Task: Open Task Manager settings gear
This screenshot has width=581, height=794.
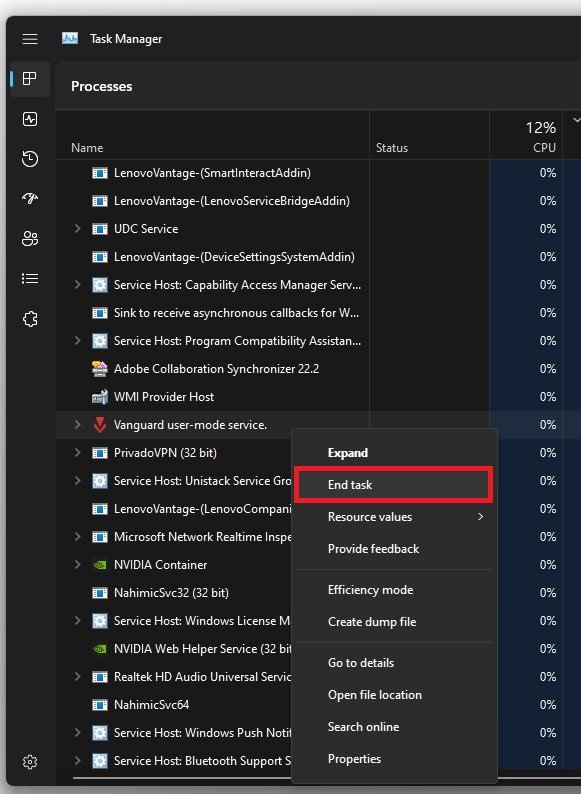Action: 30,762
